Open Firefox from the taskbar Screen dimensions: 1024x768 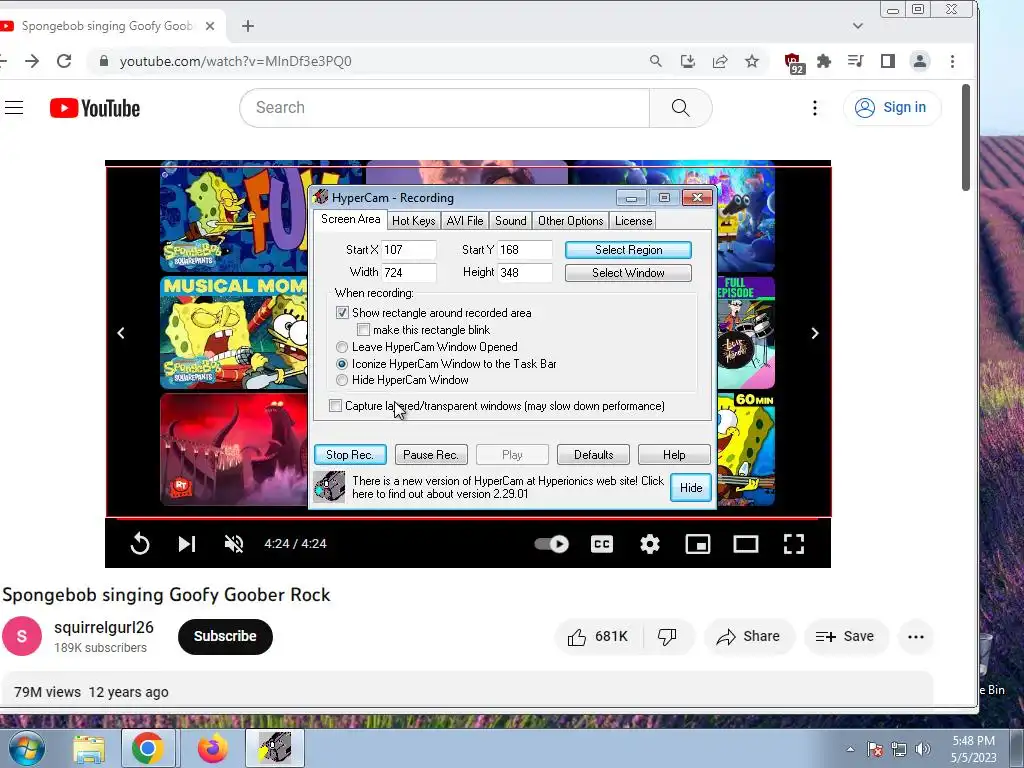[x=212, y=748]
